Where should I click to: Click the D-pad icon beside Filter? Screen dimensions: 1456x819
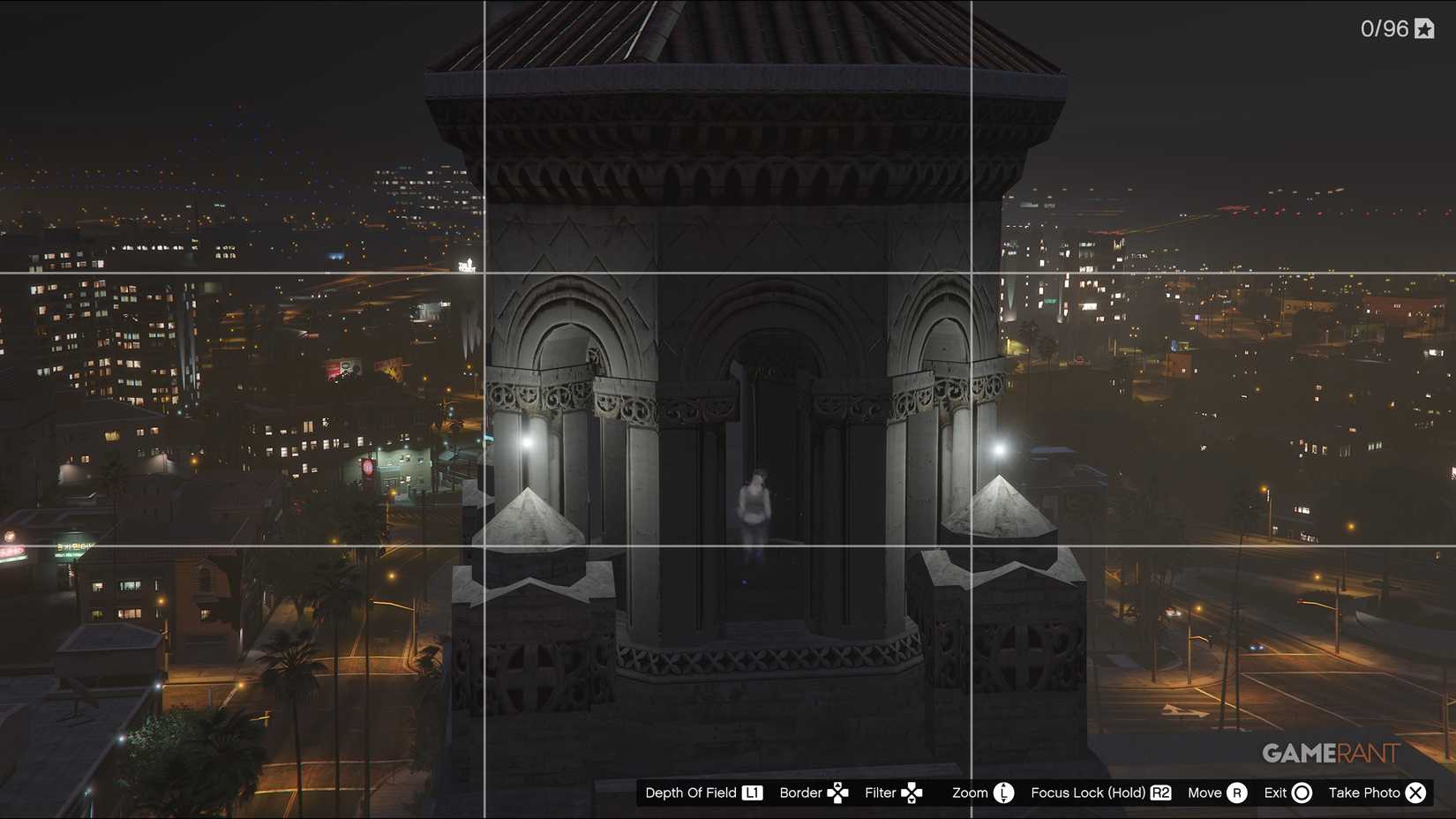click(912, 793)
